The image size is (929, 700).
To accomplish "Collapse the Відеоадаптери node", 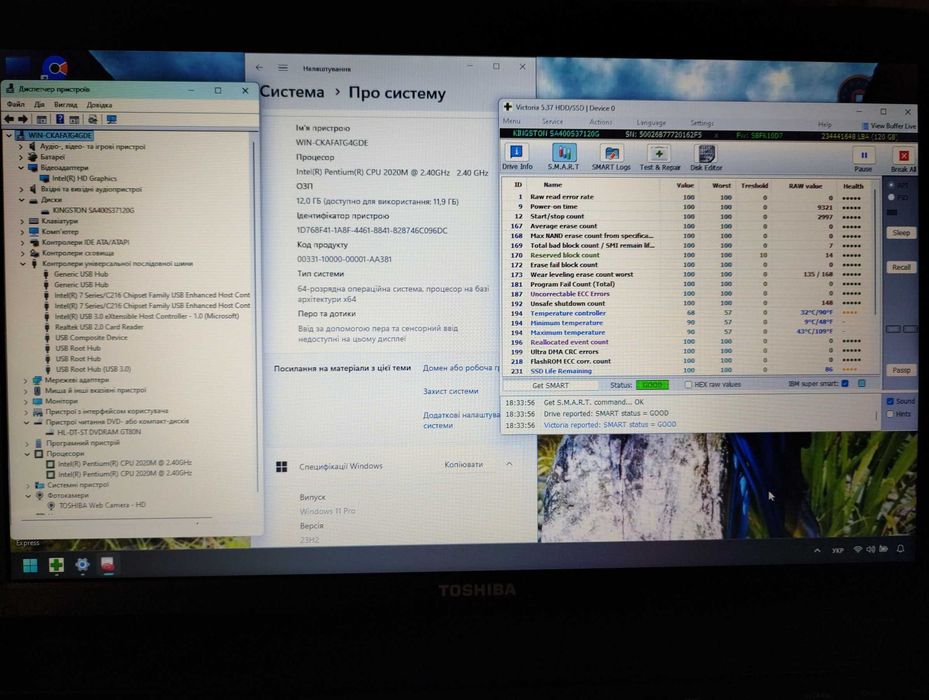I will (x=21, y=168).
